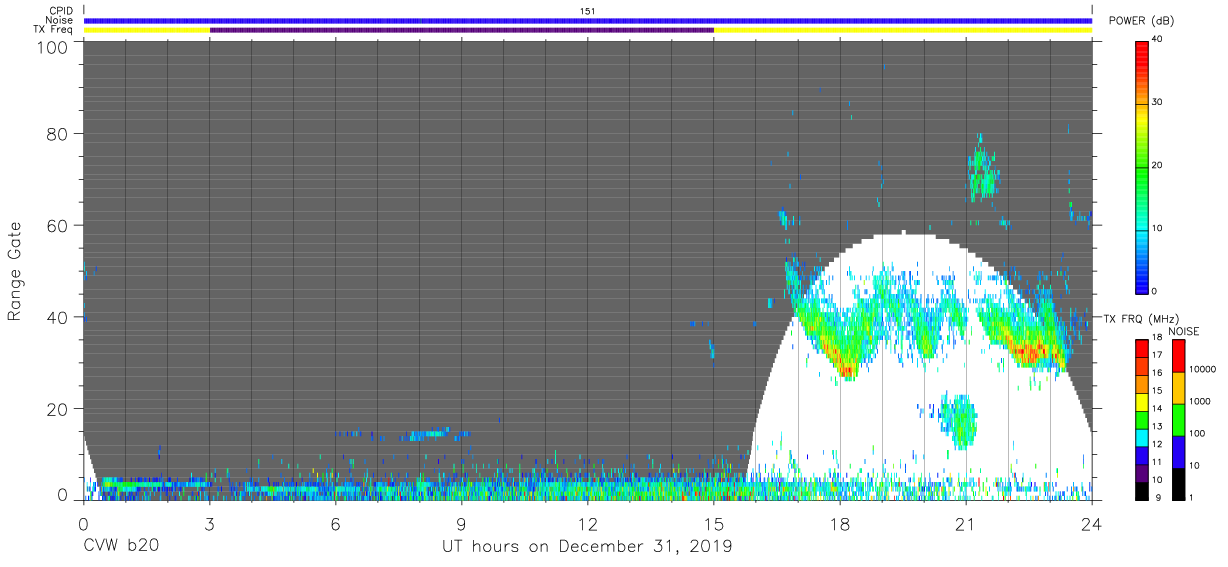Click the 10000 label on the noise legend
This screenshot has width=1228, height=567.
point(1204,369)
